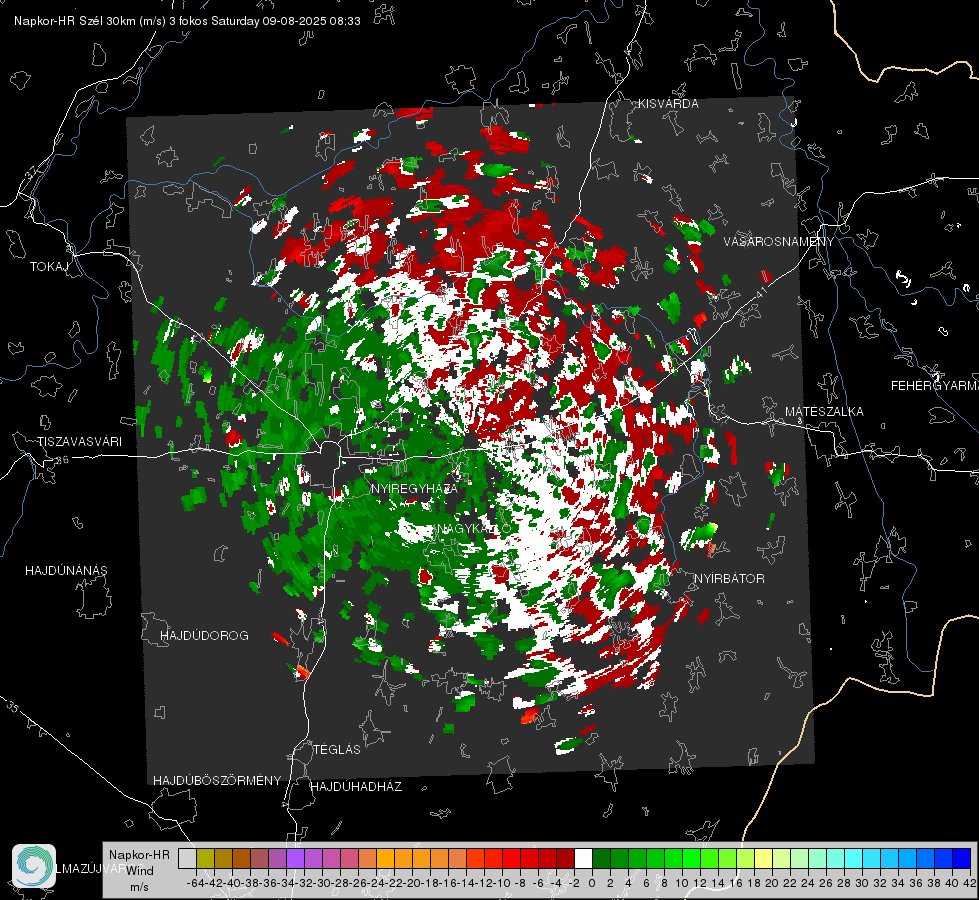979x900 pixels.
Task: Click the 42 legend scale value
Action: pyautogui.click(x=970, y=883)
